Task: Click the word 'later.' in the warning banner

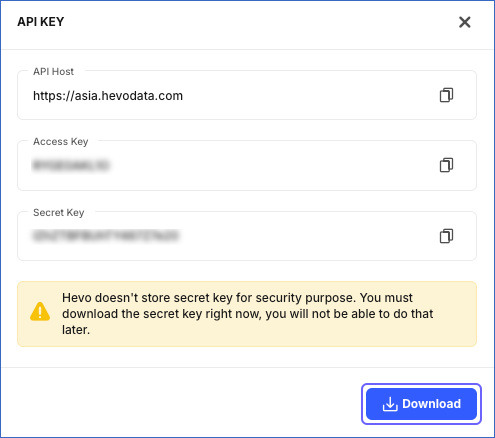Action: pyautogui.click(x=76, y=330)
